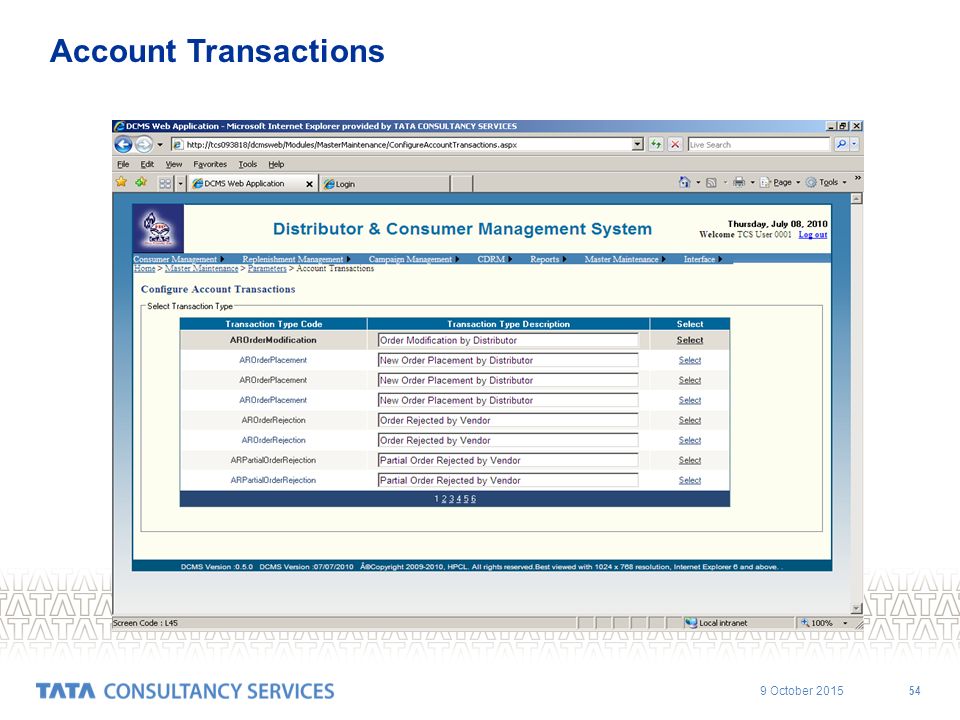Click the Log out link
The image size is (960, 720).
click(812, 234)
